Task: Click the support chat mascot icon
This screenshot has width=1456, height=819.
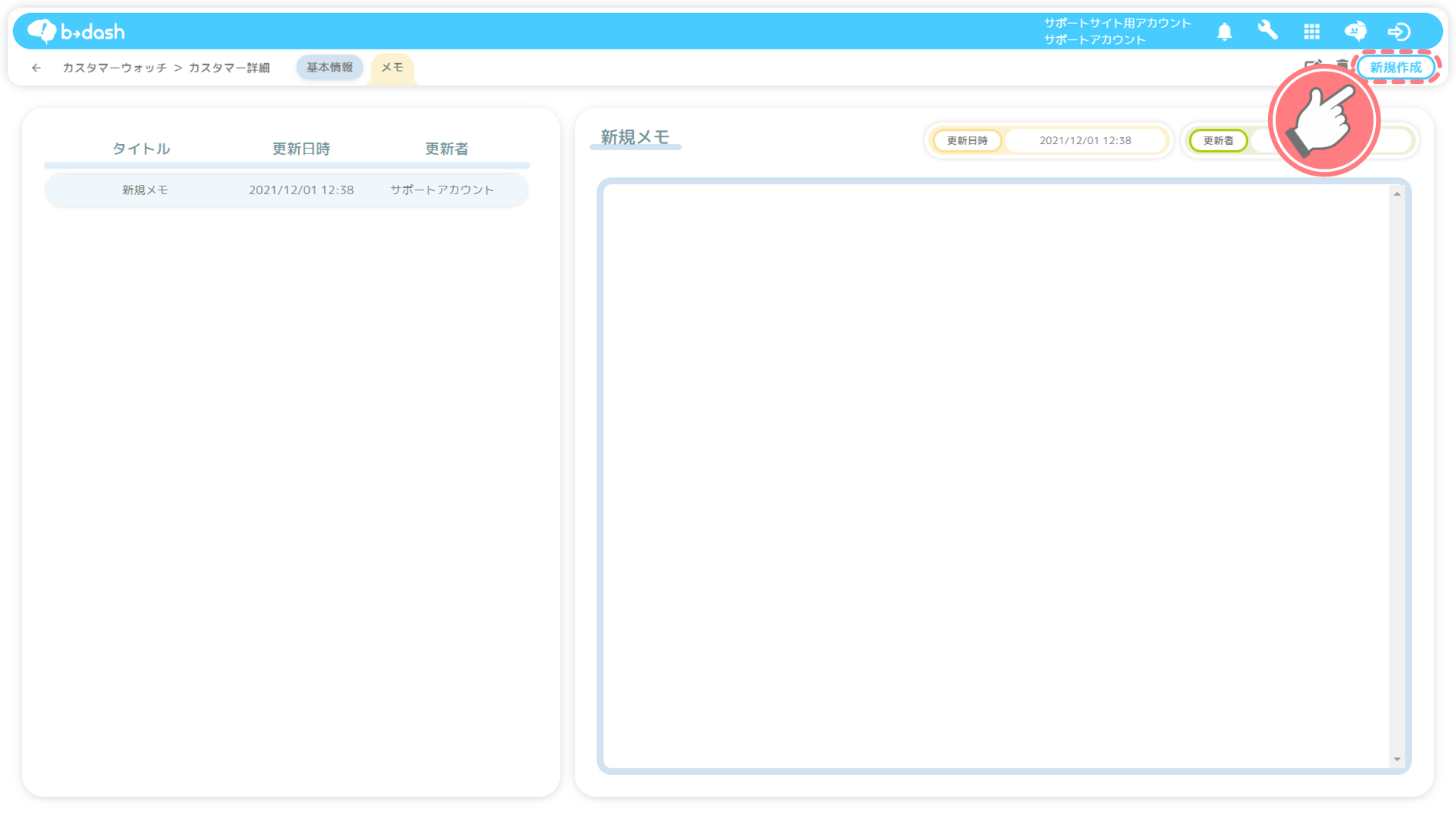Action: [1355, 31]
